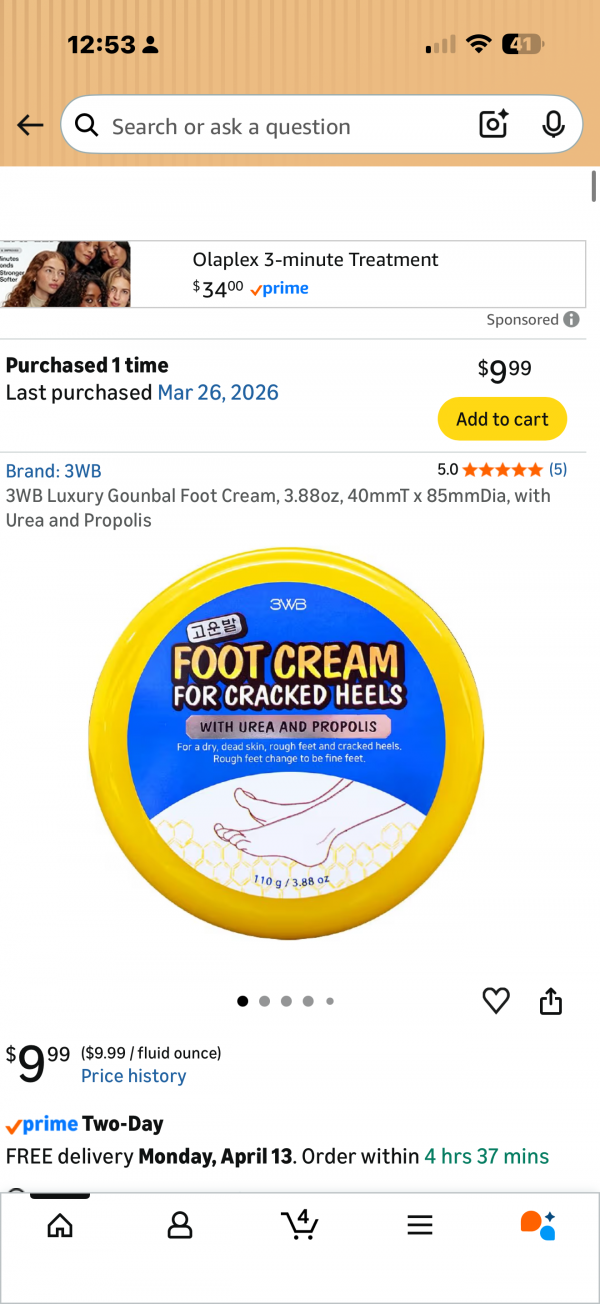Select the second image carousel dot
Viewport: 600px width, 1304px height.
264,1001
